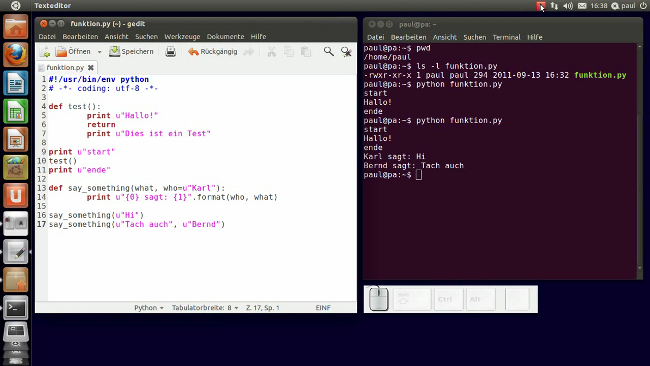The width and height of the screenshot is (650, 366).
Task: Open gedit Ansicht menu
Action: click(116, 36)
